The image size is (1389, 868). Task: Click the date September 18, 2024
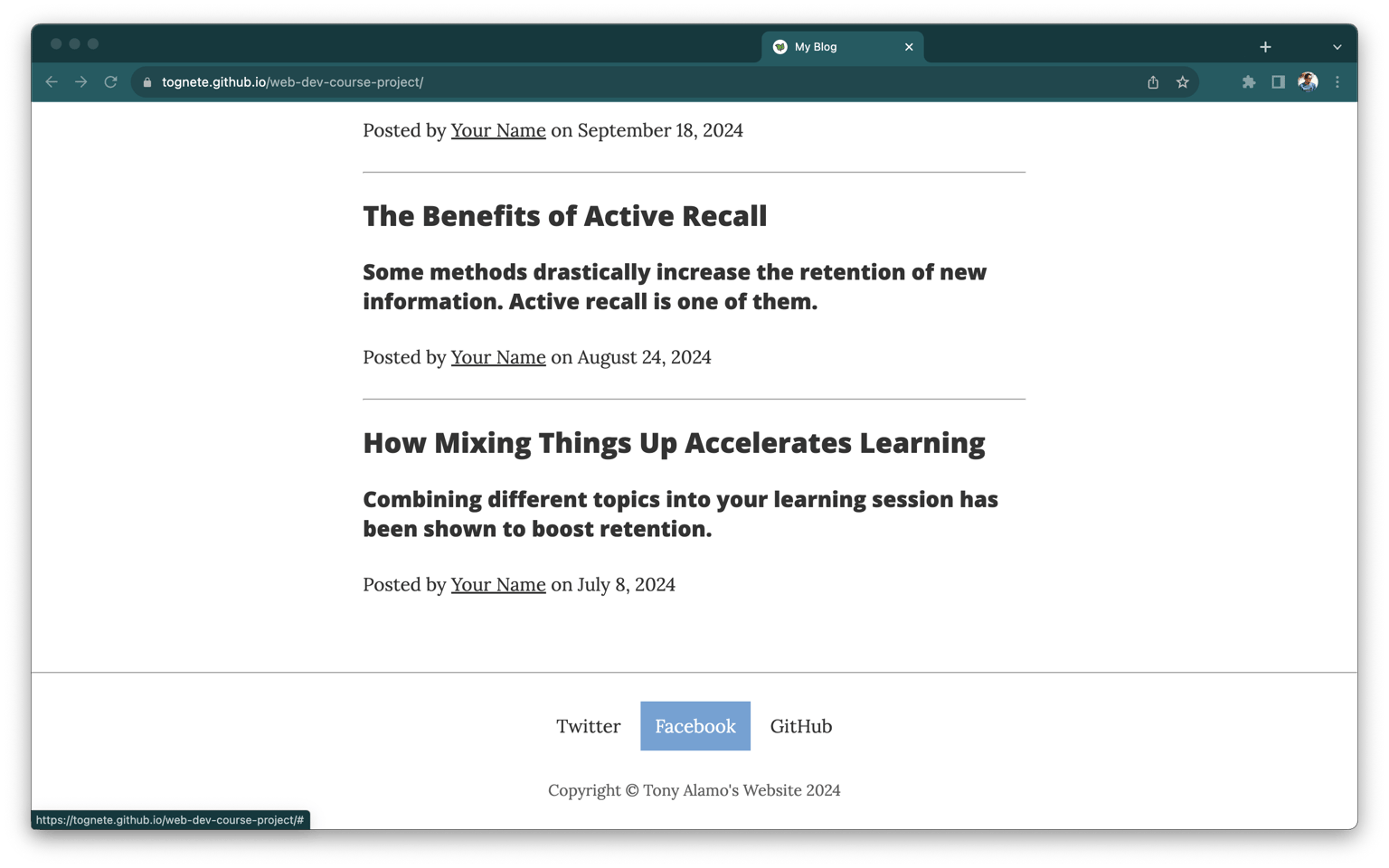click(660, 130)
